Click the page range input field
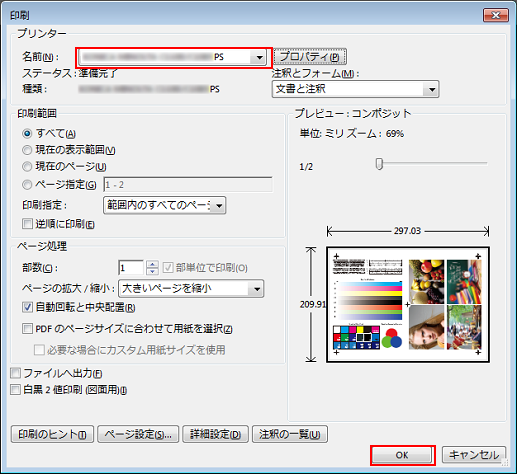This screenshot has width=517, height=474. [188, 185]
